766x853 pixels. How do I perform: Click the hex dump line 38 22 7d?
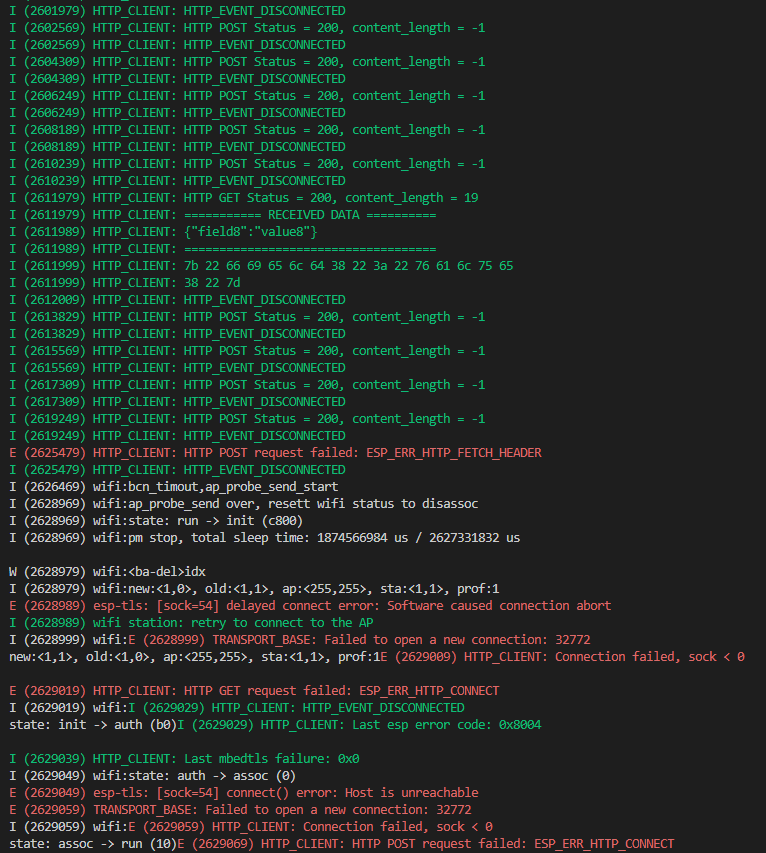click(125, 282)
